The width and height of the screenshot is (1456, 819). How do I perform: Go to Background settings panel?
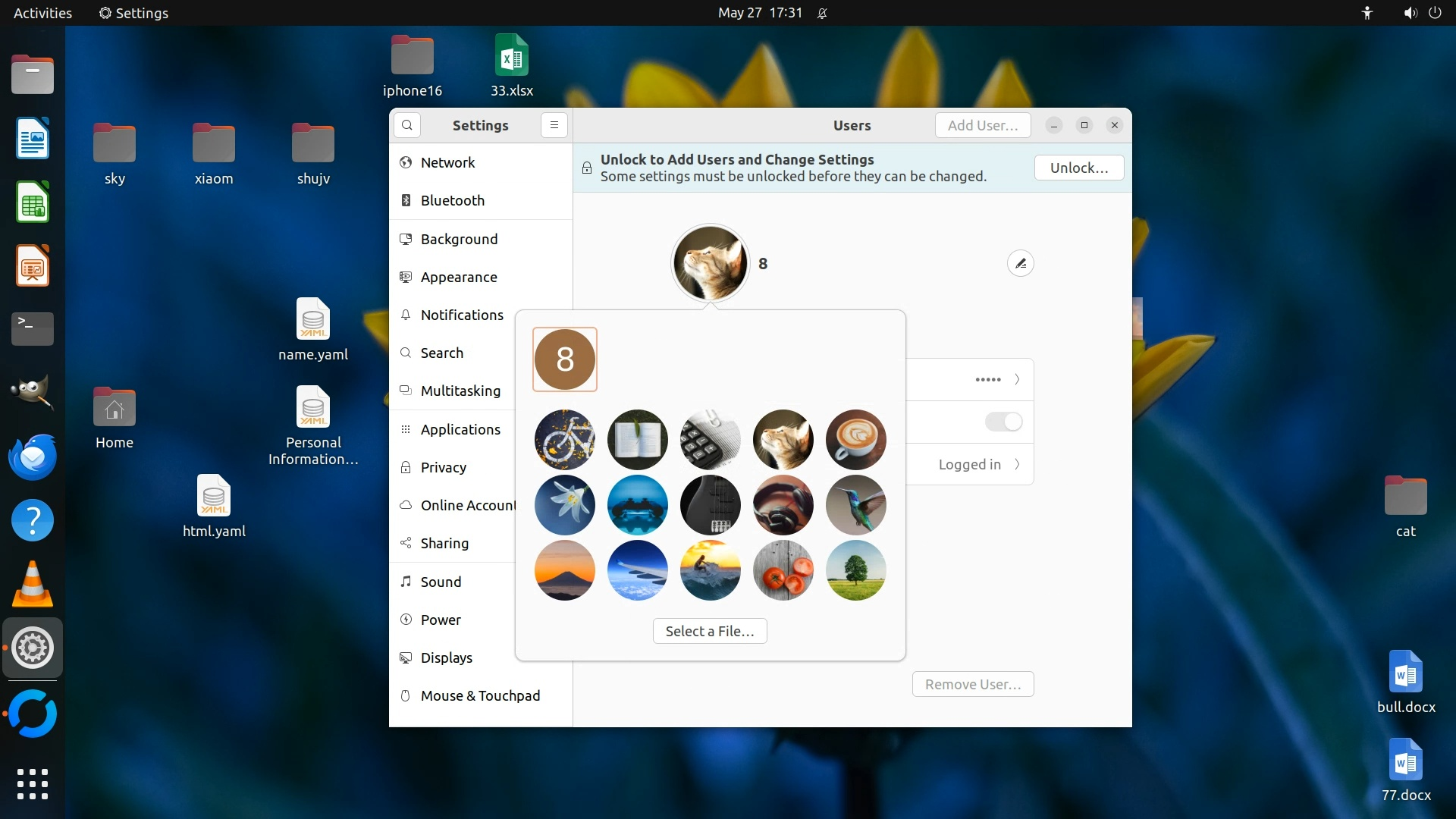point(459,239)
